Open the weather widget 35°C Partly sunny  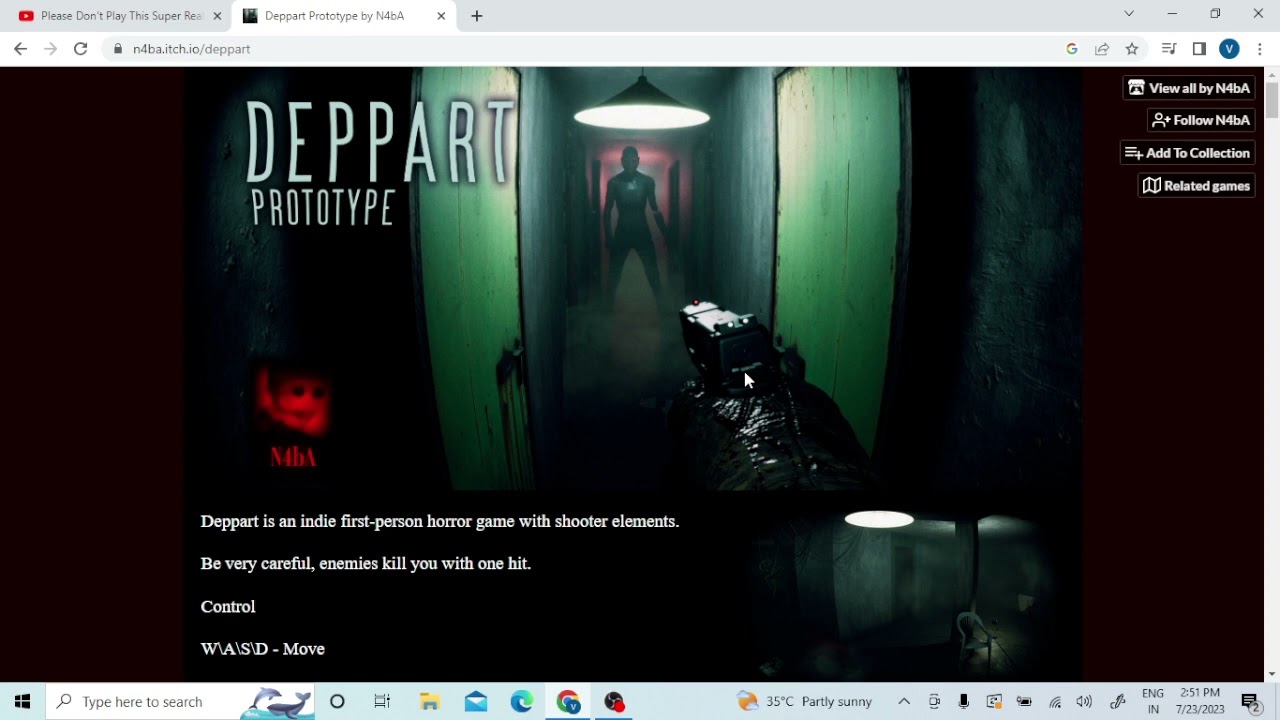[805, 701]
